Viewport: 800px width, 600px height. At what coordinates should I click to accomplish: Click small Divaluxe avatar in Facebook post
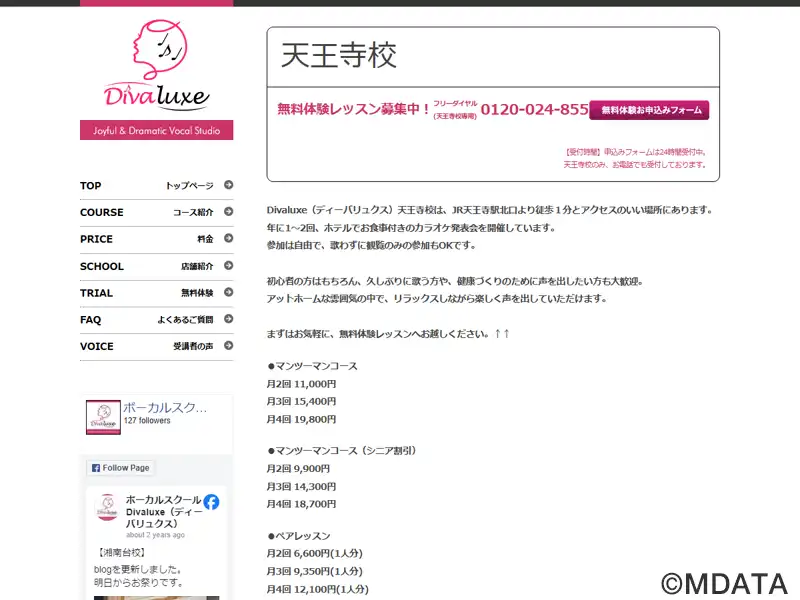click(107, 507)
